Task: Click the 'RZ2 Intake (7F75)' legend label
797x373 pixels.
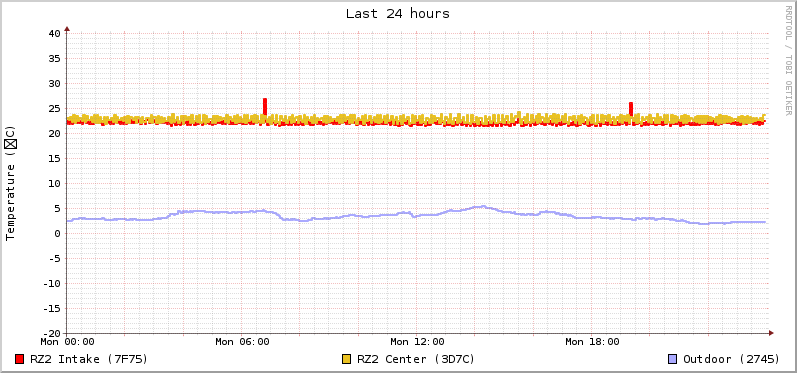Action: pos(89,359)
